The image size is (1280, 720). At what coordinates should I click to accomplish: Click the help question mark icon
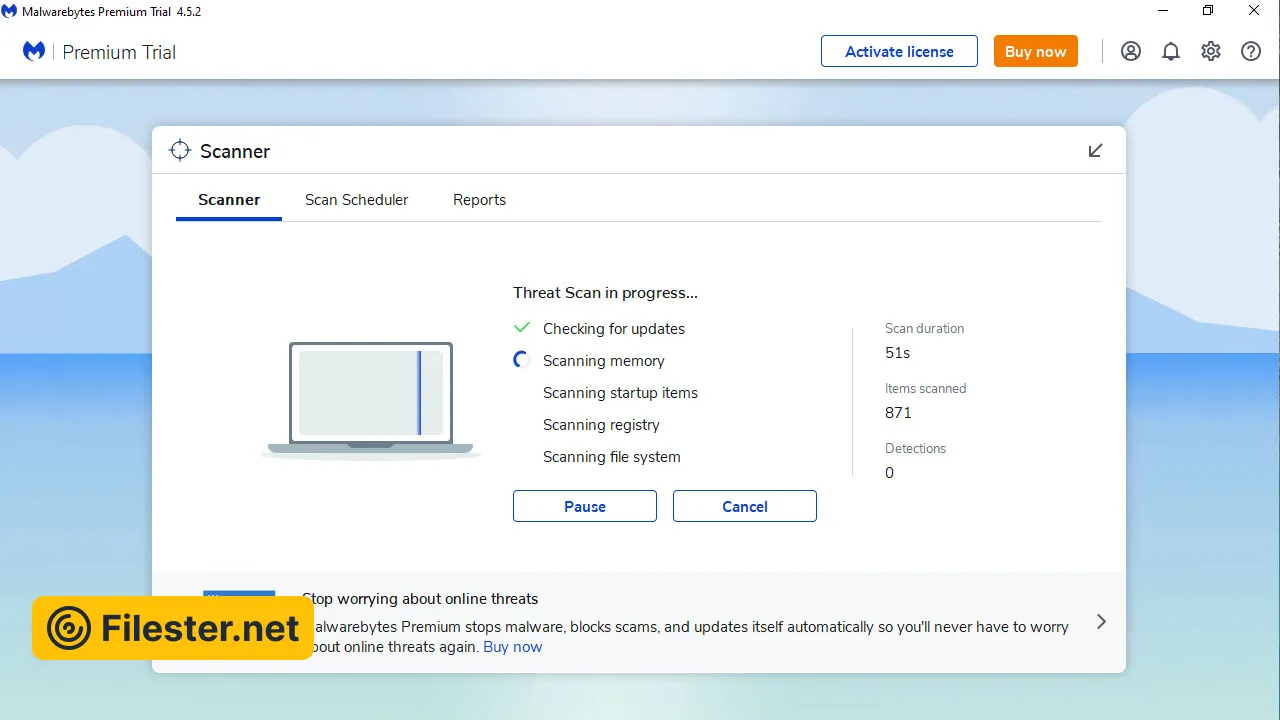(x=1251, y=52)
